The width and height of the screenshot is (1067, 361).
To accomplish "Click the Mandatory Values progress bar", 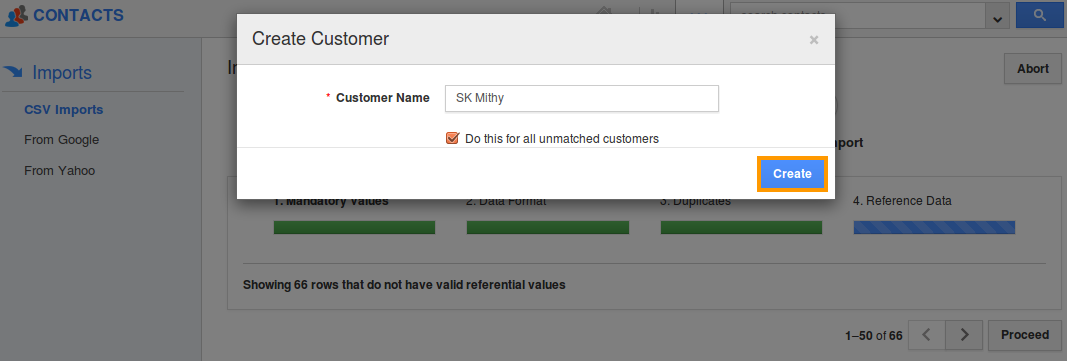I will pos(354,227).
